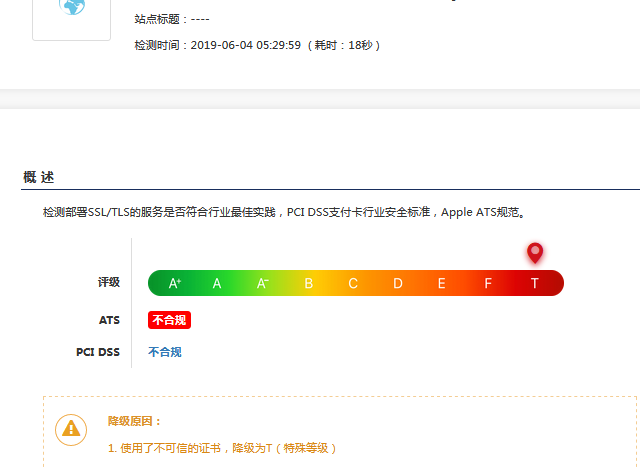Select the E grade segment
Screen dimensions: 640x469
pos(441,283)
